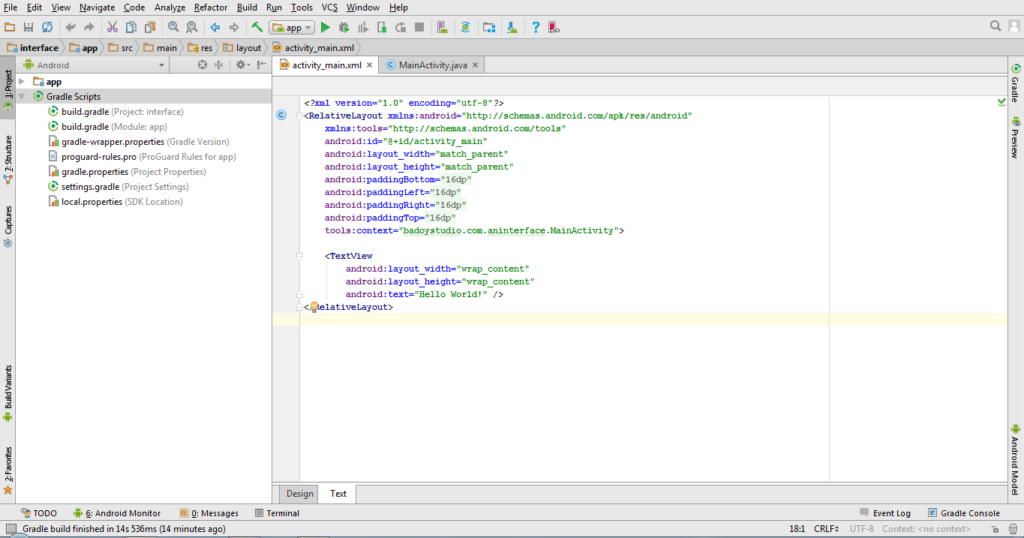
Task: Click the search magnifier at top right
Action: pos(996,27)
